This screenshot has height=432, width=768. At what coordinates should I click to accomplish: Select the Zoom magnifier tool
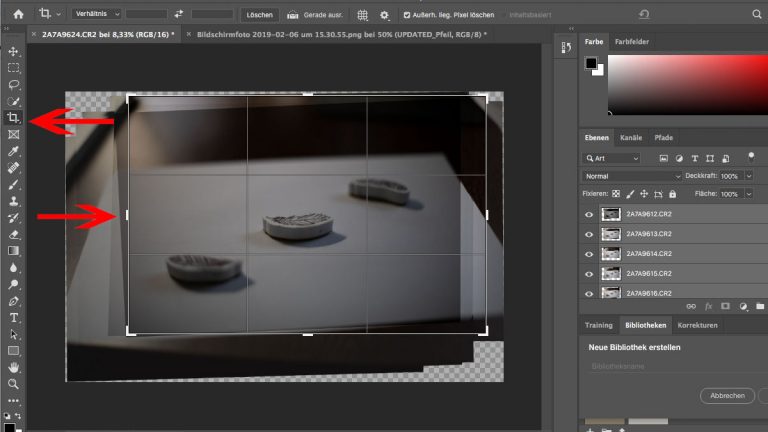[14, 384]
